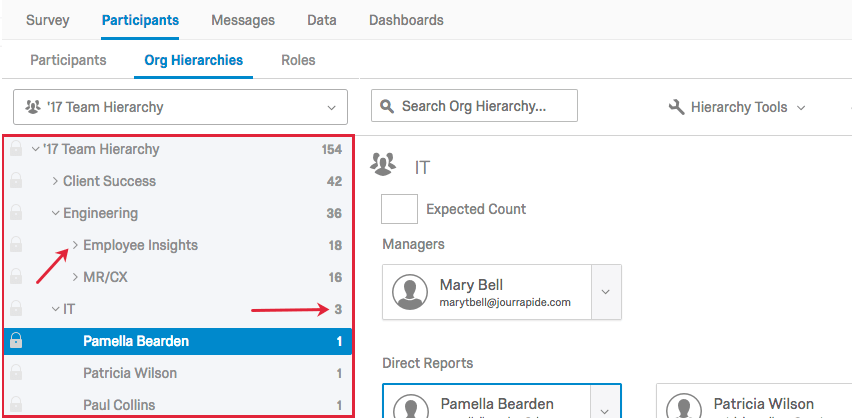
Task: Click the IT group people icon
Action: pyautogui.click(x=383, y=164)
